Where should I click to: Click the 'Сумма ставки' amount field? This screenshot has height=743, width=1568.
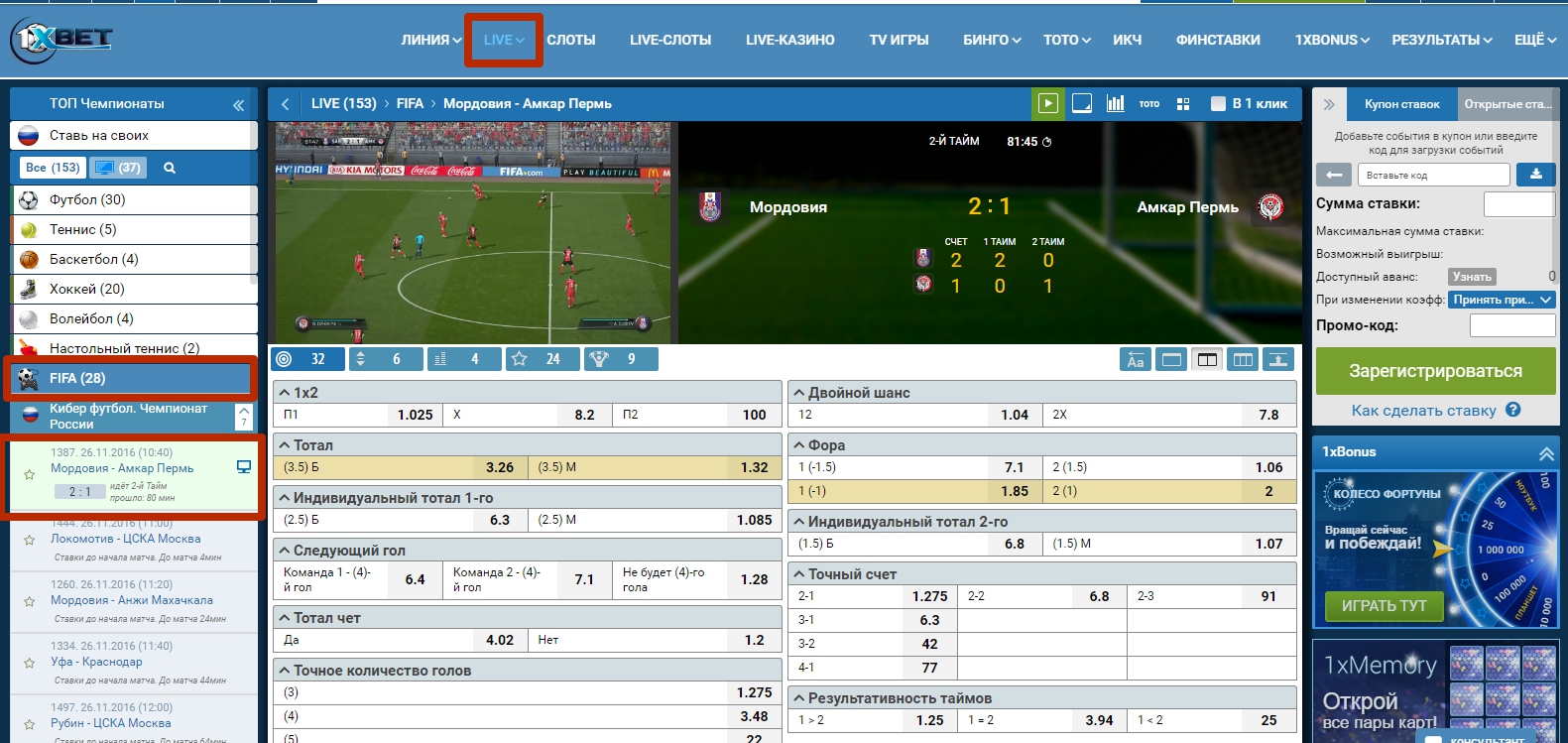pos(1518,203)
